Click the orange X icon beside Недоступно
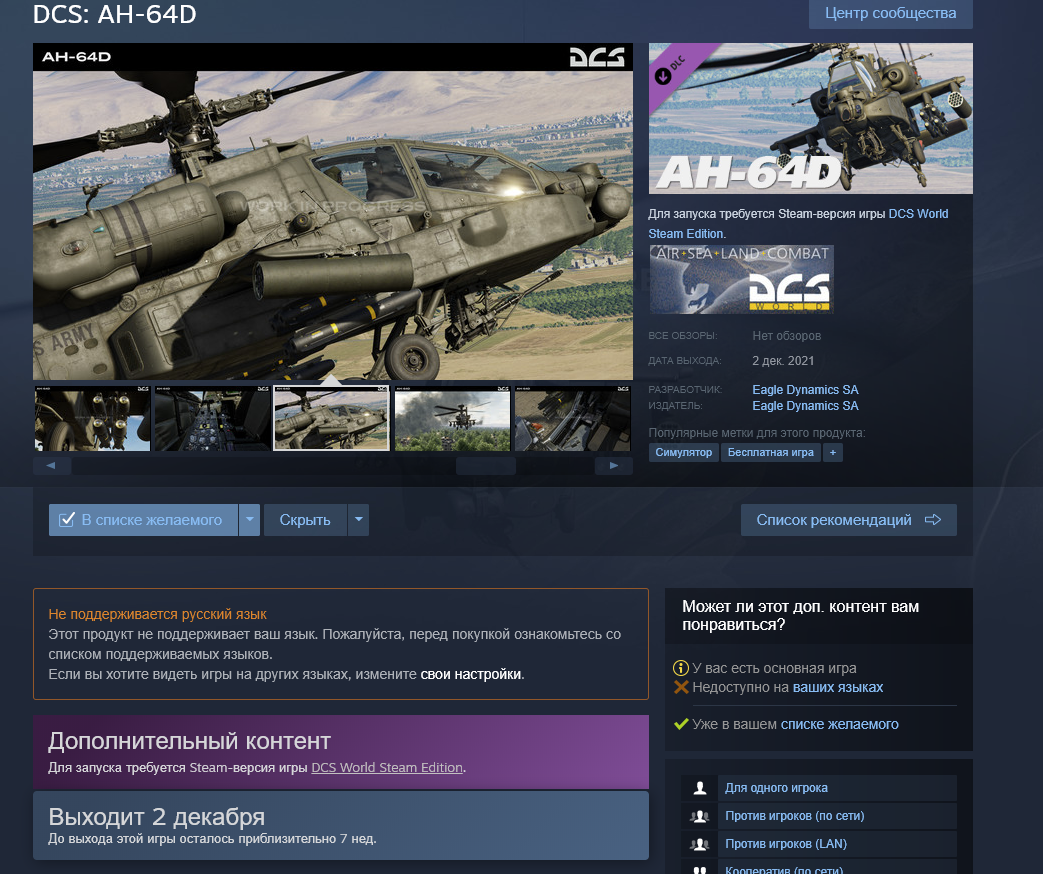This screenshot has width=1043, height=874. tap(680, 687)
